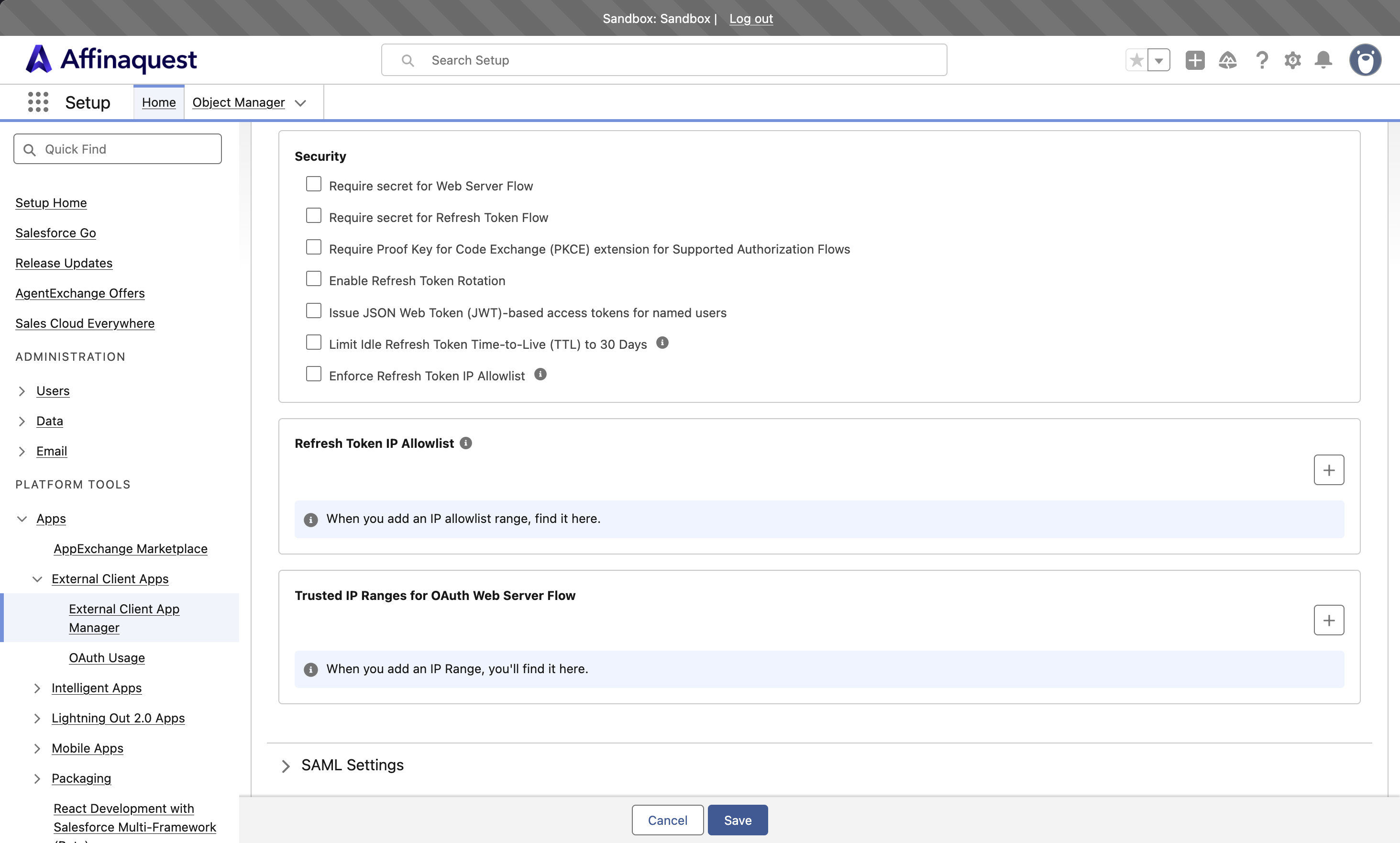Open the user profile avatar
Image resolution: width=1400 pixels, height=843 pixels.
[x=1365, y=60]
